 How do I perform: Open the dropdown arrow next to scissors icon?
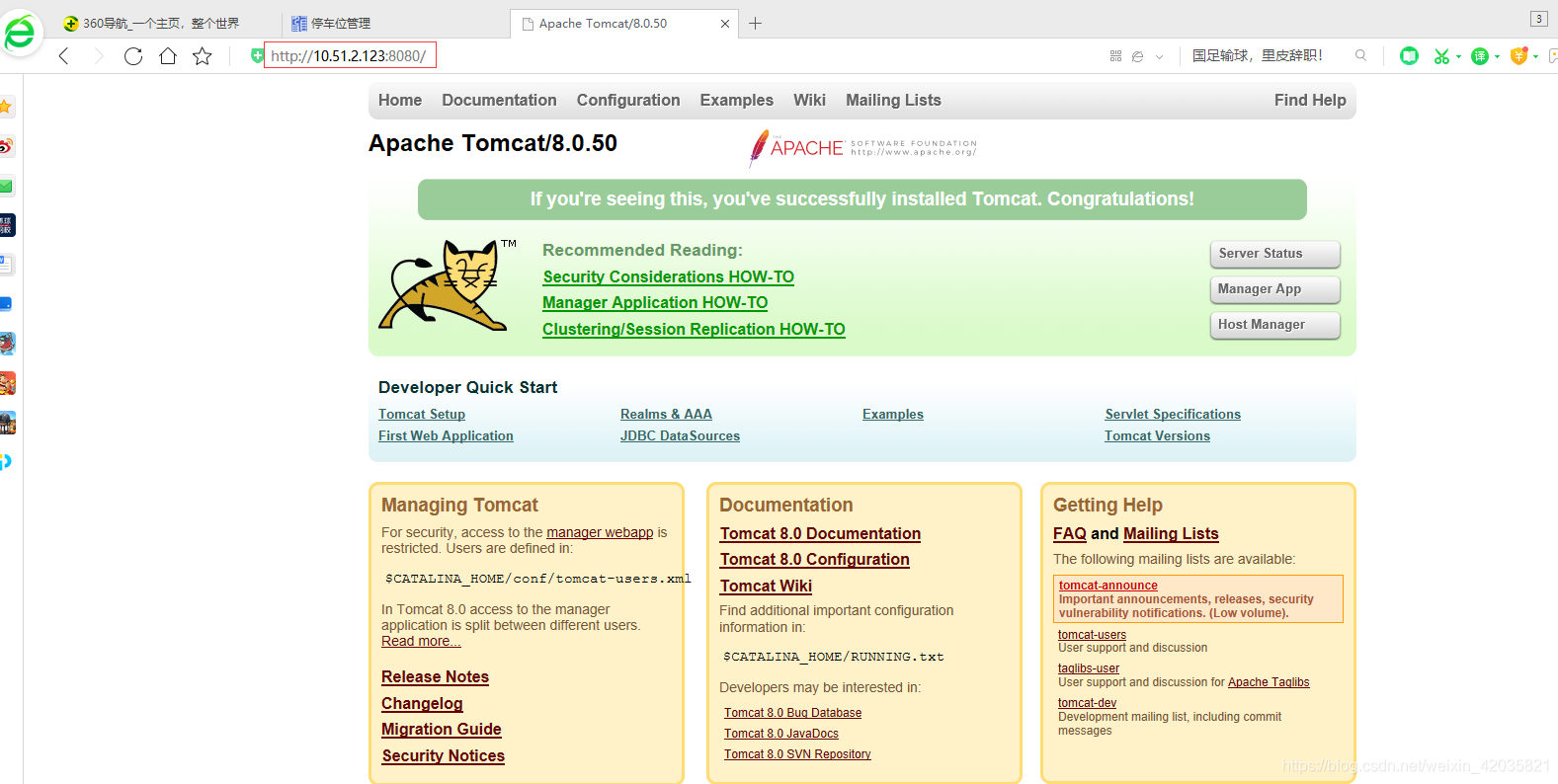(x=1458, y=57)
